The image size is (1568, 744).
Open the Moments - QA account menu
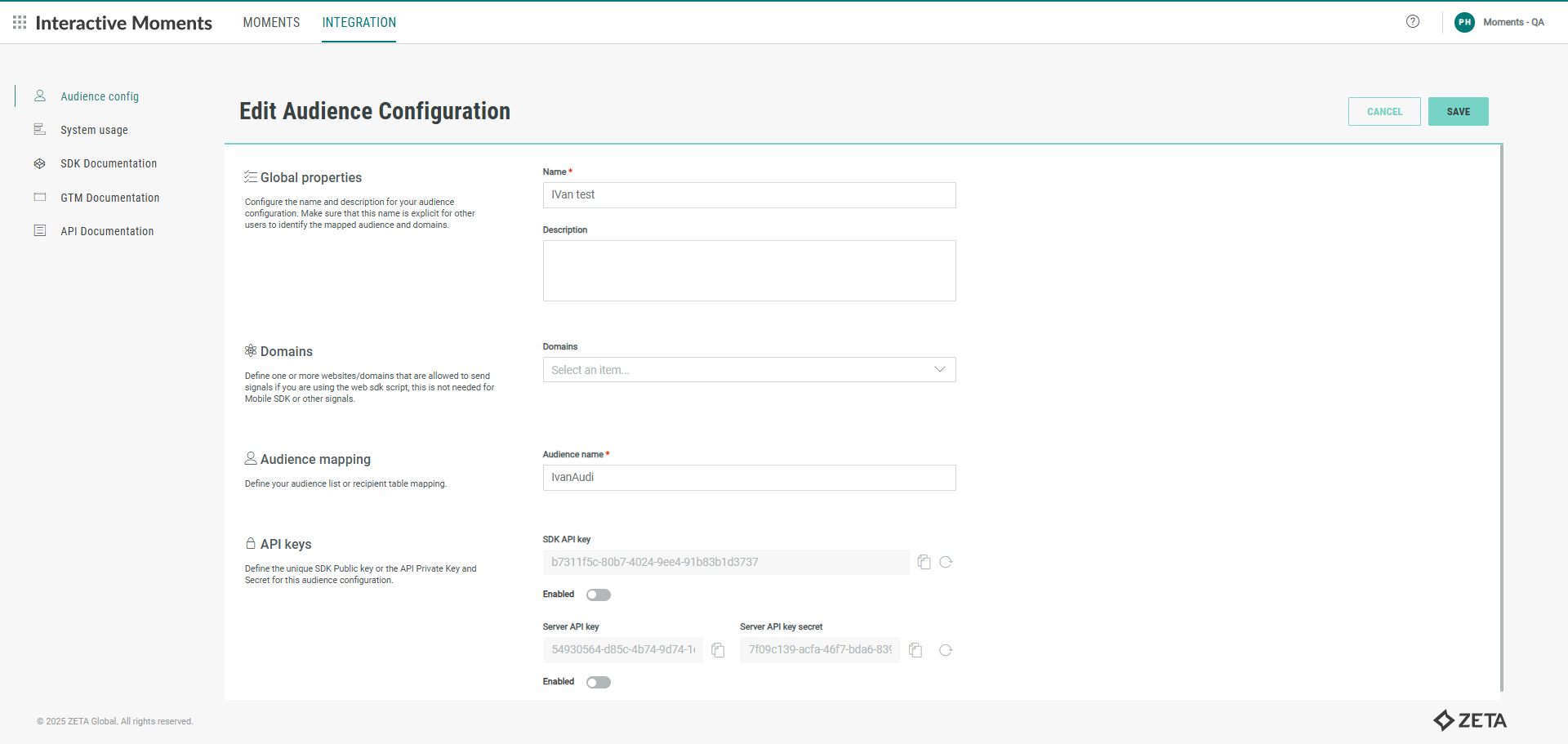[1513, 22]
